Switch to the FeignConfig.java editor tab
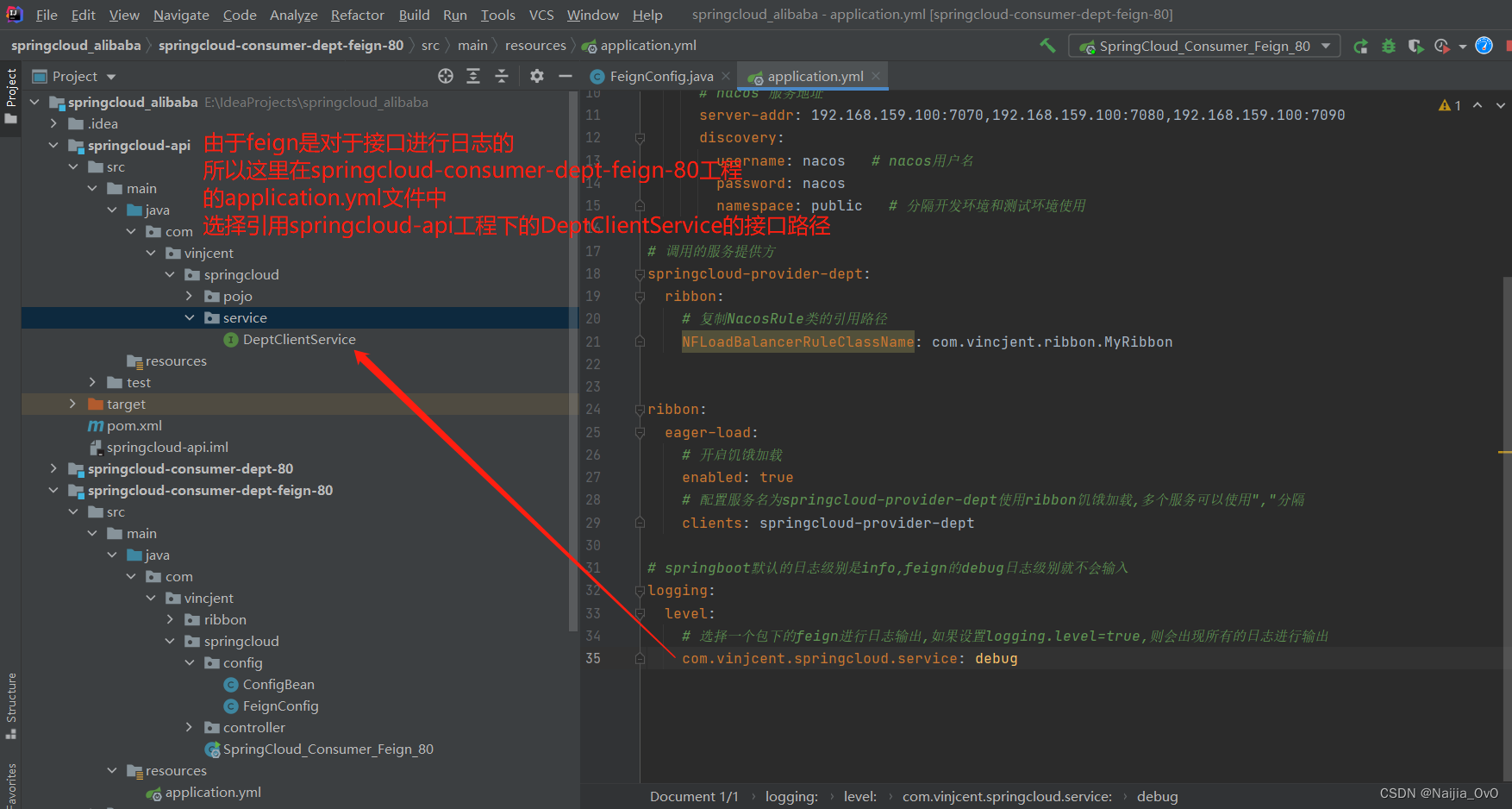This screenshot has height=809, width=1512. (x=660, y=76)
